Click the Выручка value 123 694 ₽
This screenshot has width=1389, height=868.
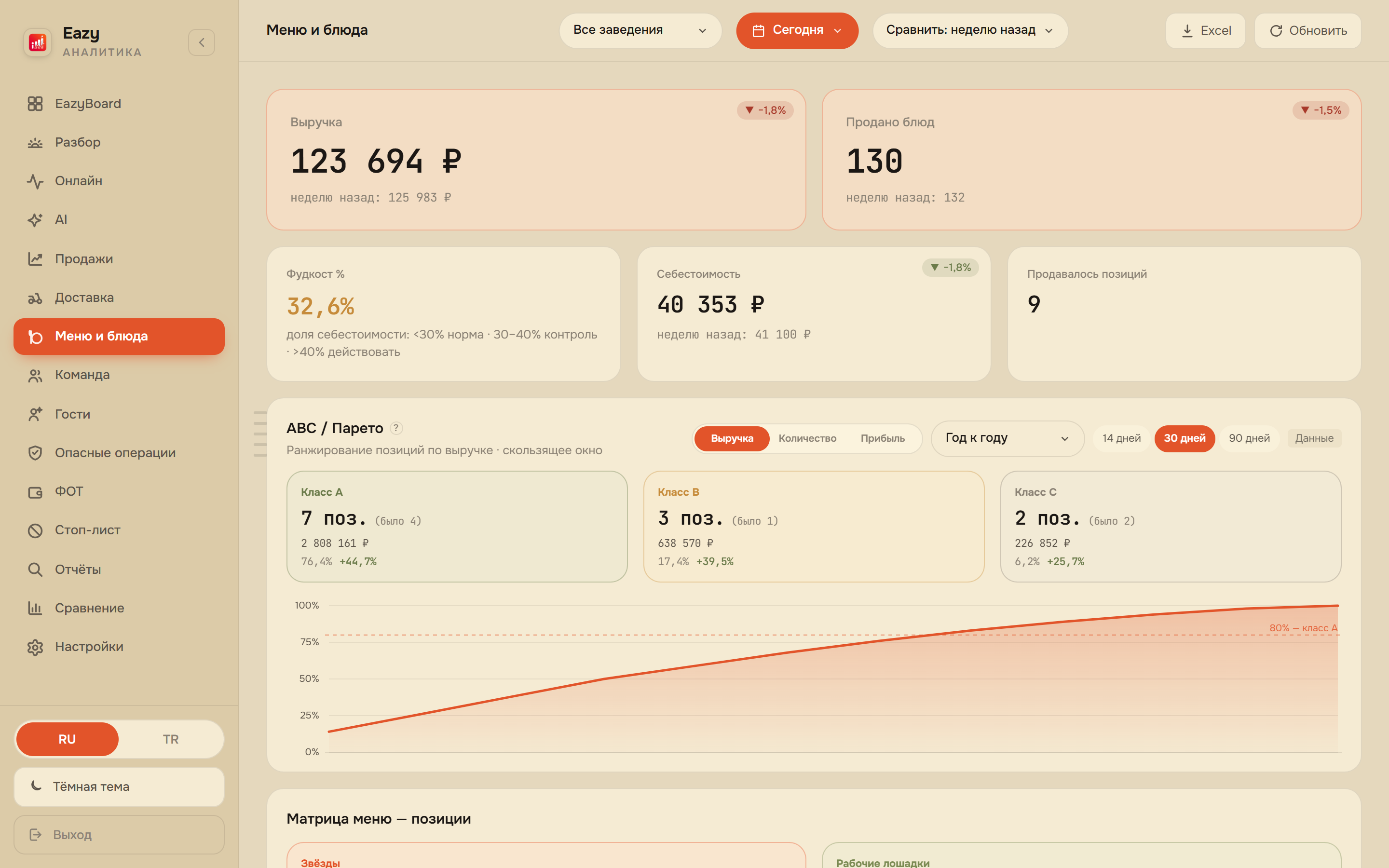376,162
